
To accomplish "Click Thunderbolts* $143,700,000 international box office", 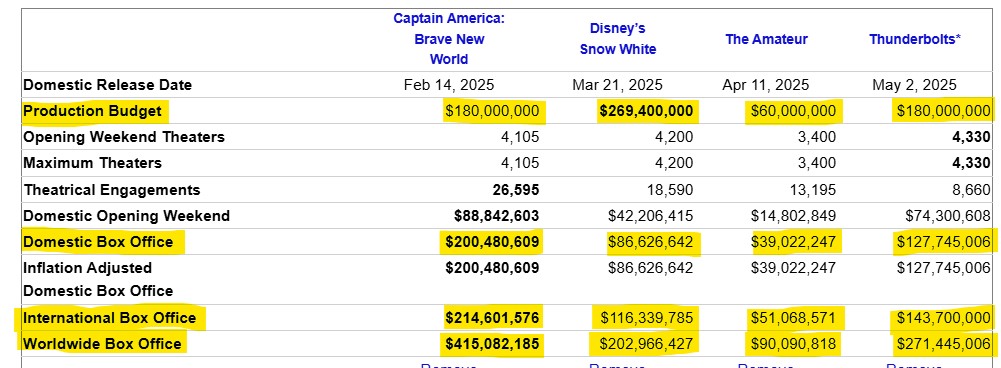I will point(944,318).
